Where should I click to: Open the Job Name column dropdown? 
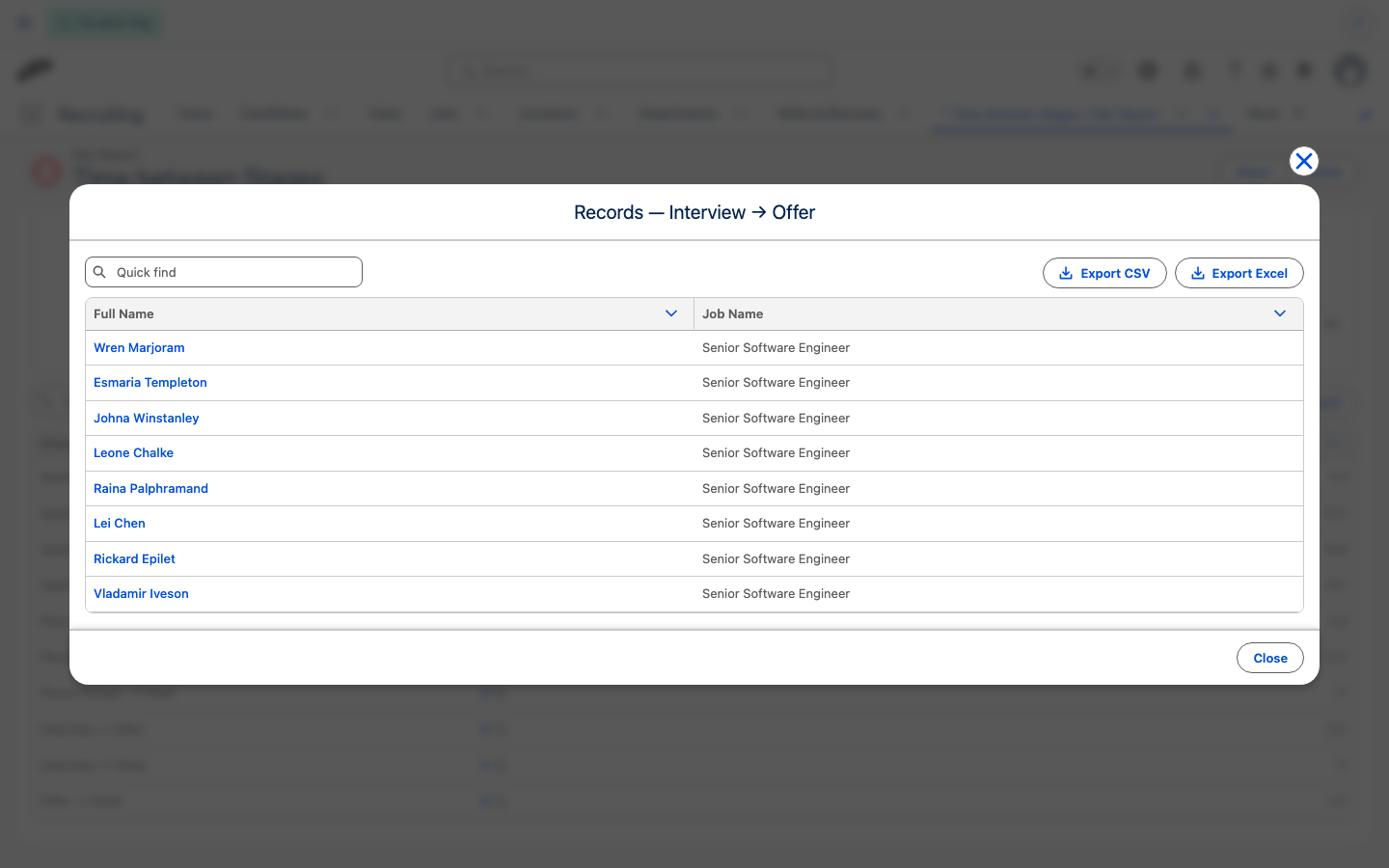(x=1280, y=313)
